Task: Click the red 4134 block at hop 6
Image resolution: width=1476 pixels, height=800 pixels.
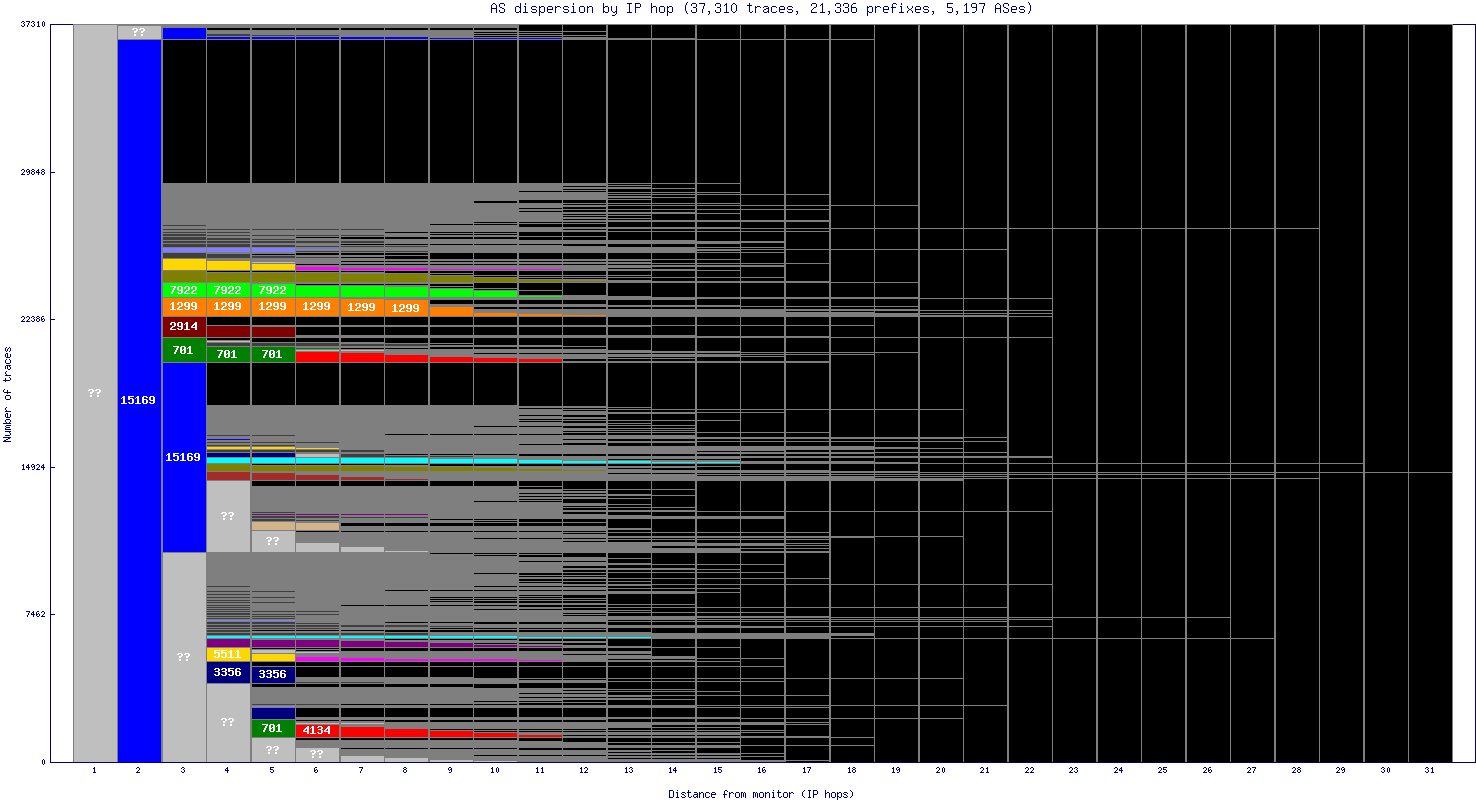Action: click(x=317, y=731)
